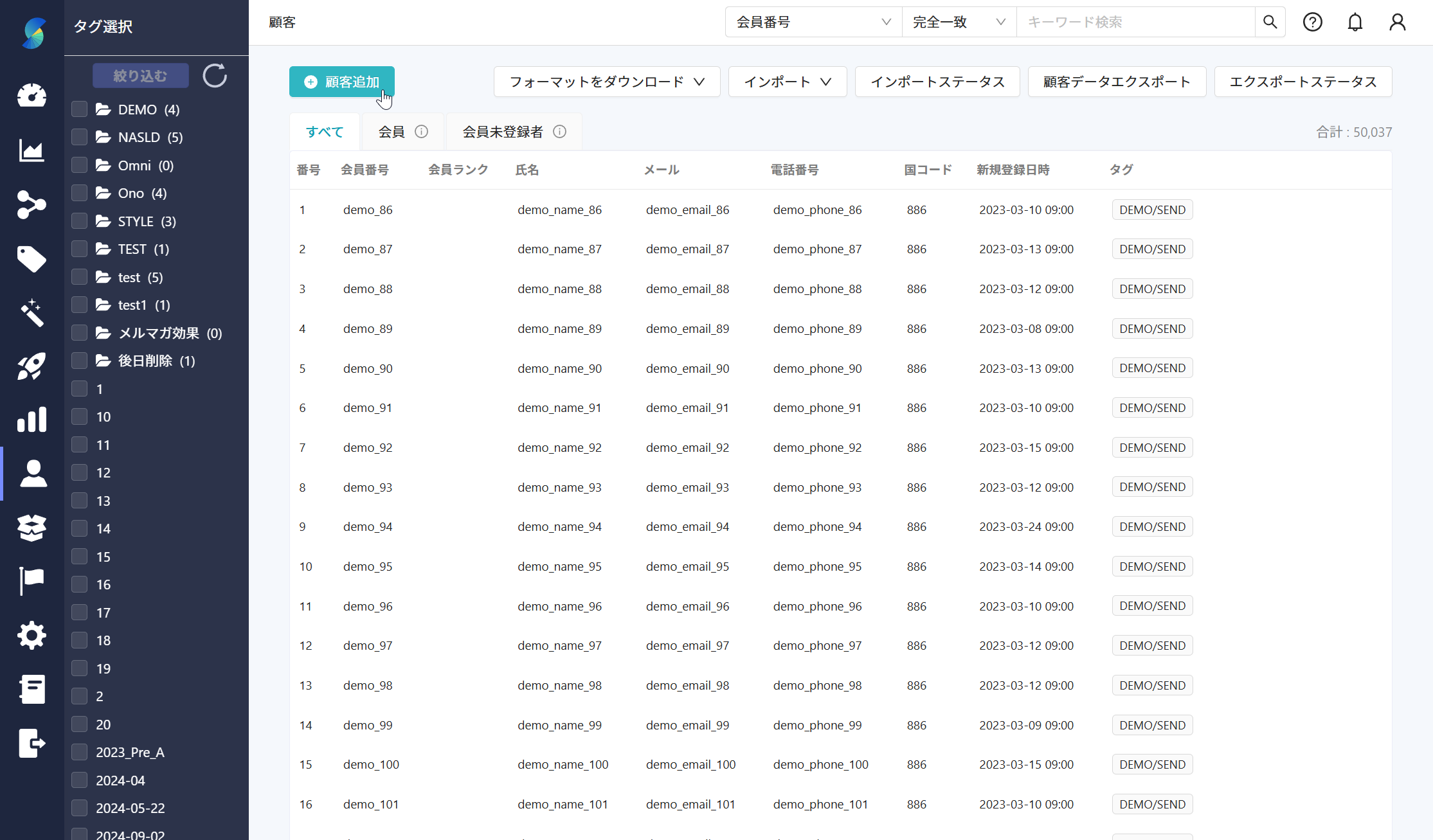Check the DEMO tag folder checkbox
The height and width of the screenshot is (840, 1433).
(x=78, y=109)
